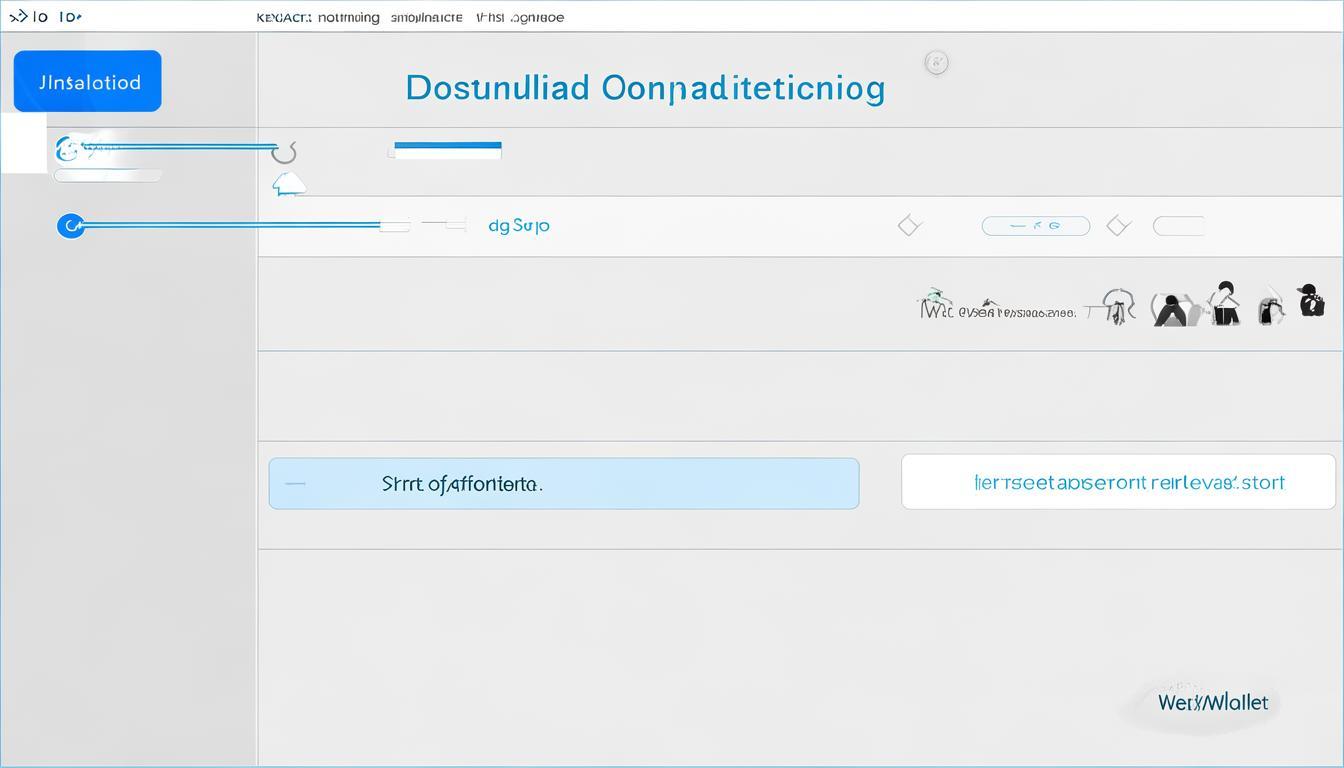Open the "nottinuing" item in top bar
Viewport: 1344px width, 768px height.
(348, 17)
